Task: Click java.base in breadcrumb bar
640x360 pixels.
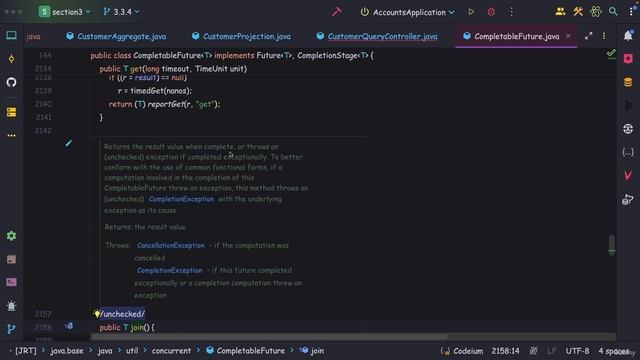Action: pyautogui.click(x=67, y=351)
